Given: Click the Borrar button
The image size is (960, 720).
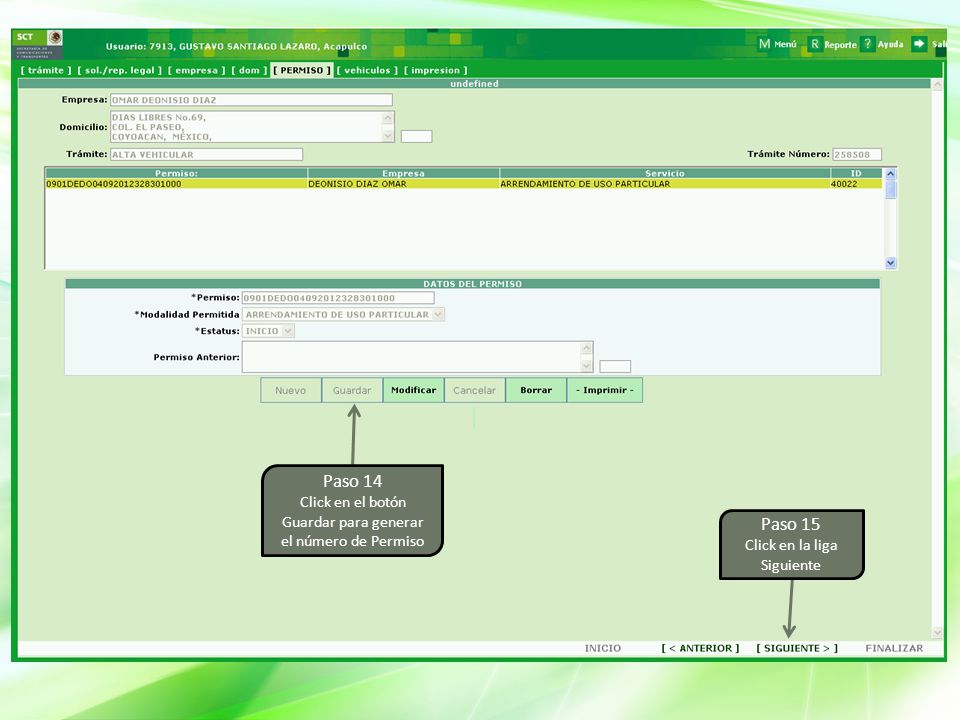Looking at the screenshot, I should 536,390.
